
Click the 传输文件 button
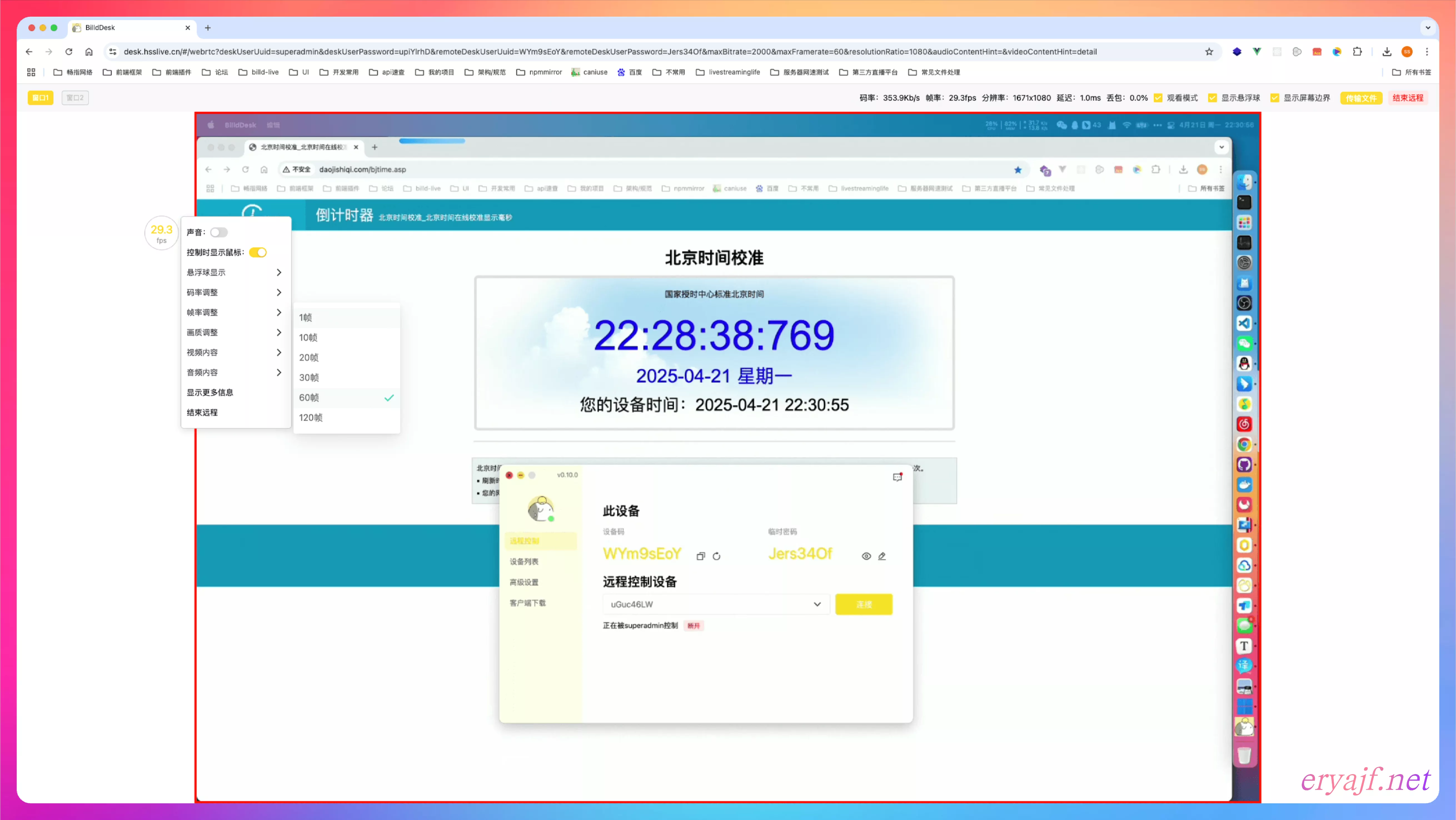click(x=1361, y=98)
